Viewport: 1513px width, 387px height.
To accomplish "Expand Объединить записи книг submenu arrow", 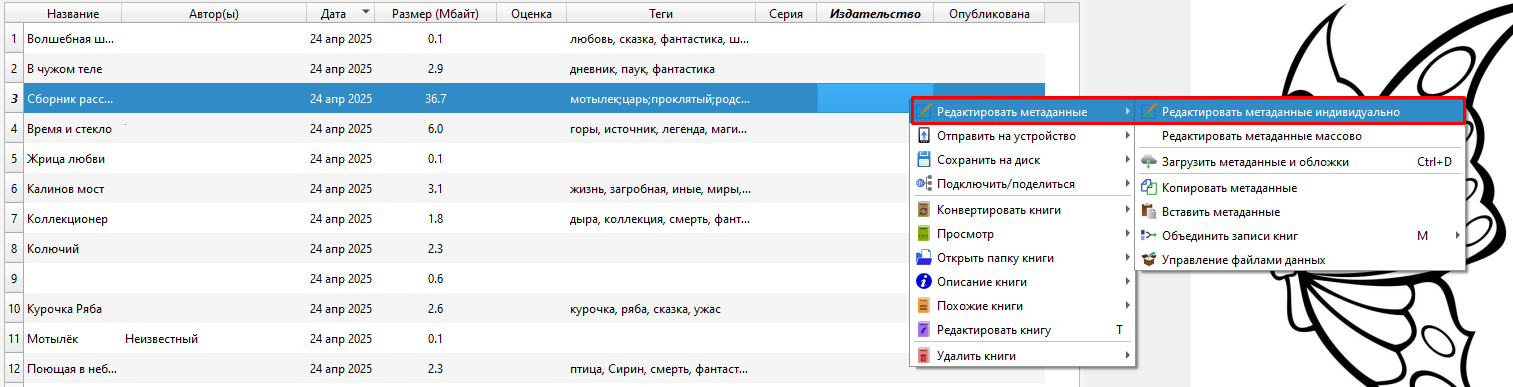I will (x=1457, y=235).
